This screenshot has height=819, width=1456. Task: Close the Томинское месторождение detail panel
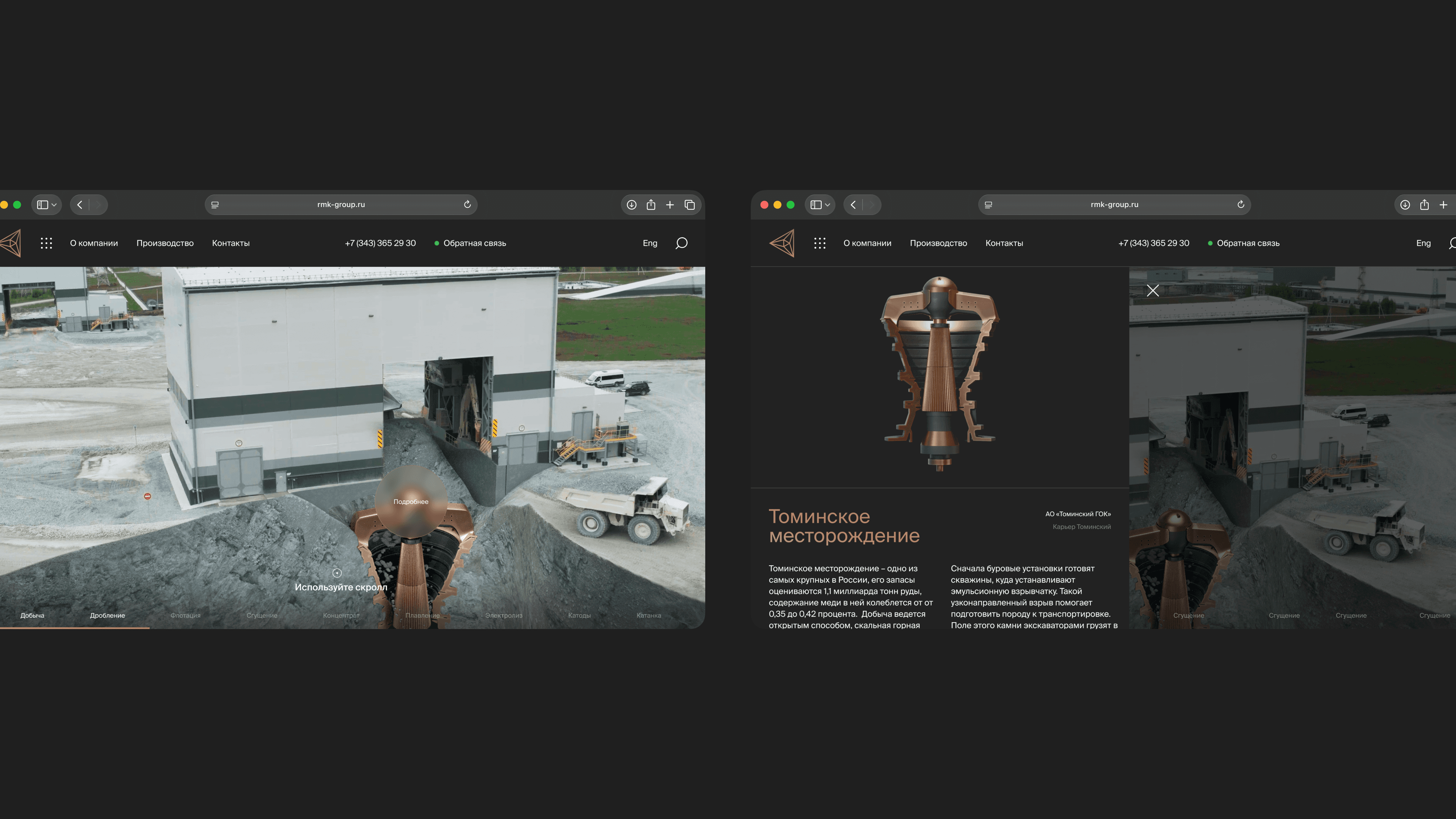[x=1153, y=290]
